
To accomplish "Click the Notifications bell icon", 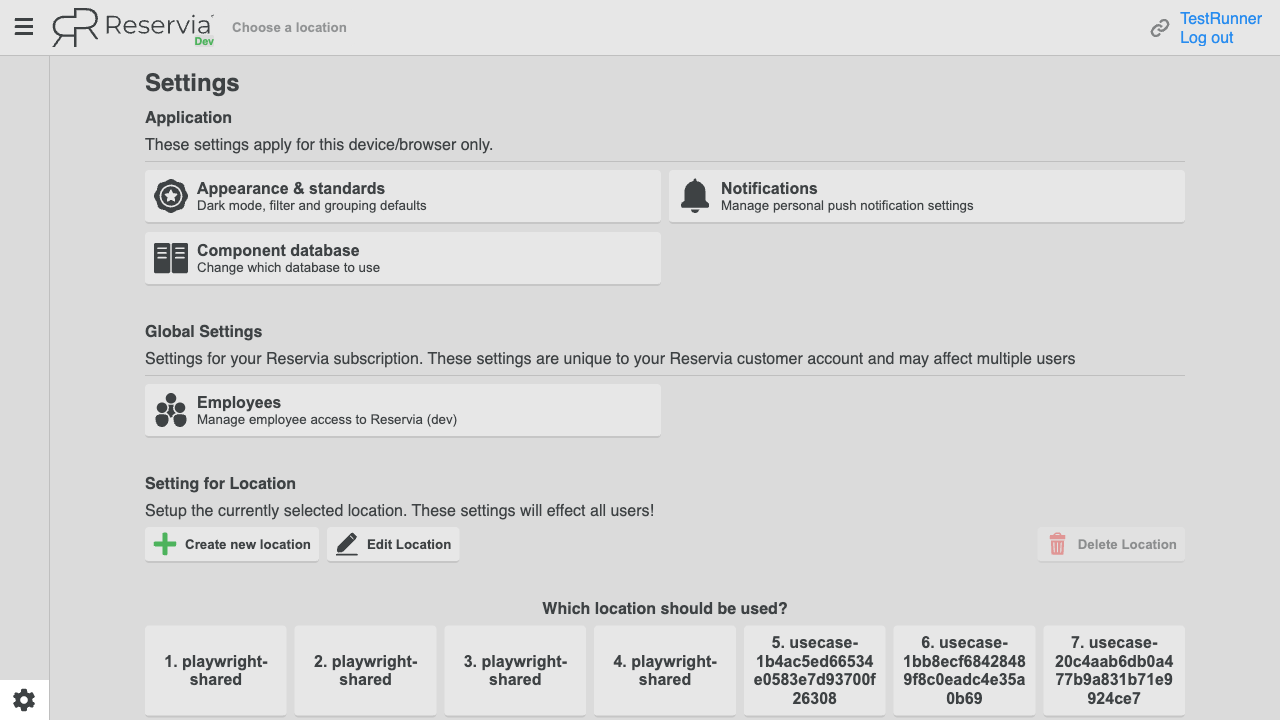I will [x=695, y=196].
